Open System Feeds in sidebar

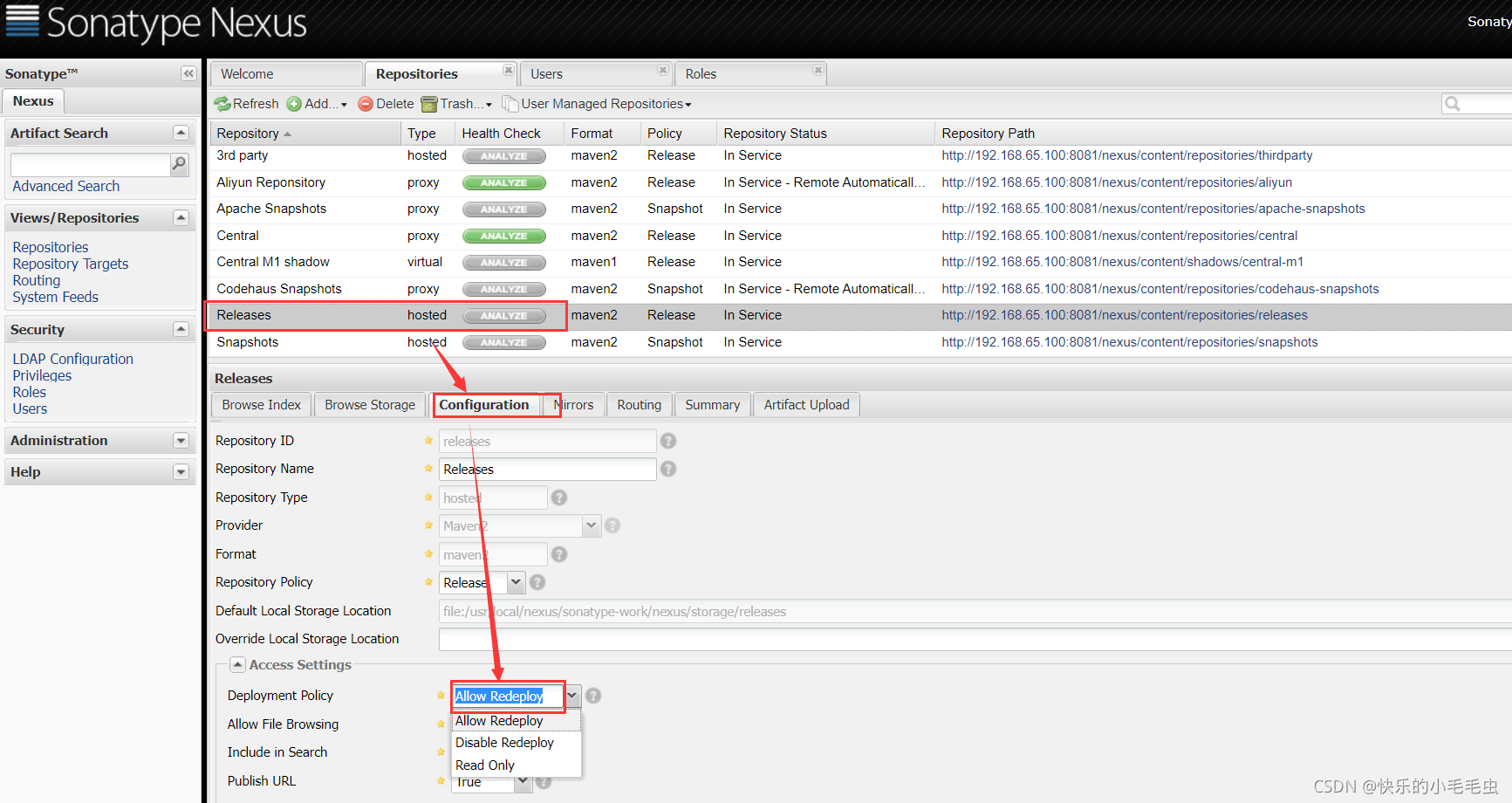(56, 297)
